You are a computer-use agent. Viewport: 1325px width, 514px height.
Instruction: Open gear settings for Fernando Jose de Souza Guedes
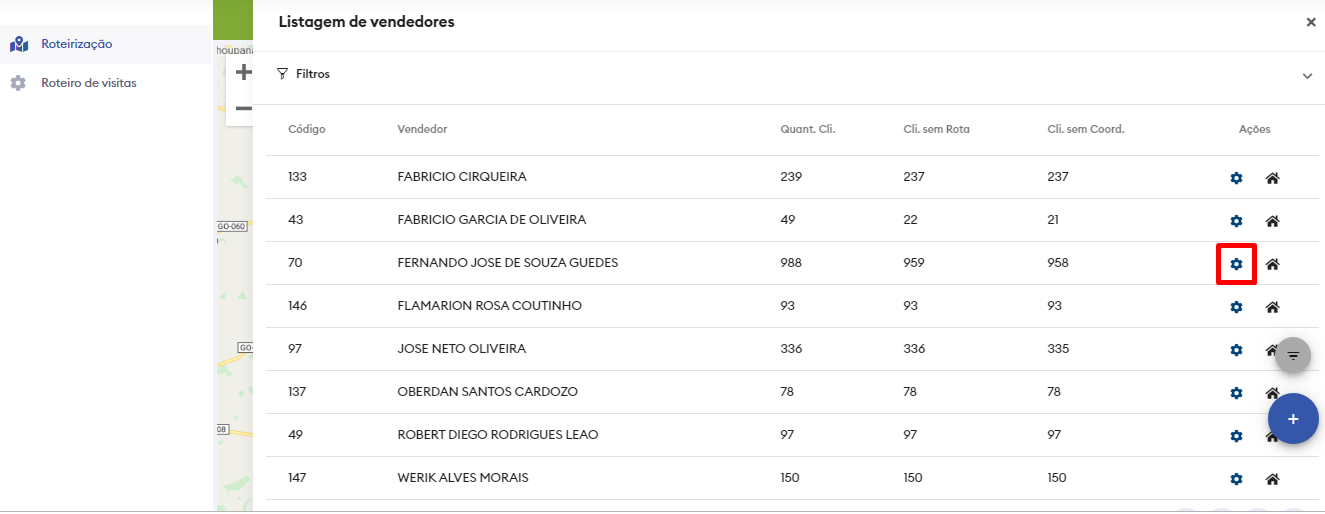[1236, 264]
